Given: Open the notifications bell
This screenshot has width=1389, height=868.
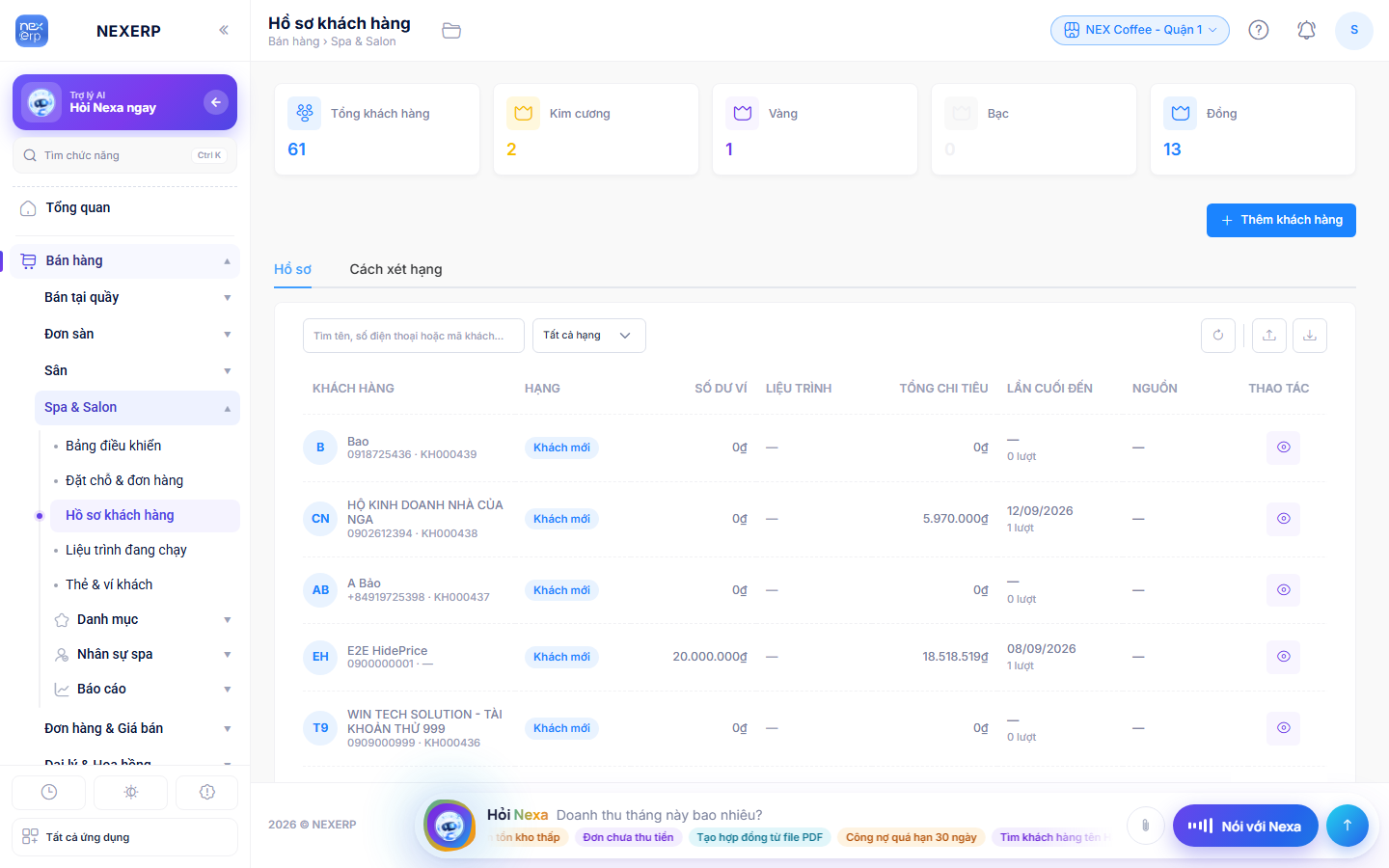Looking at the screenshot, I should 1306,30.
